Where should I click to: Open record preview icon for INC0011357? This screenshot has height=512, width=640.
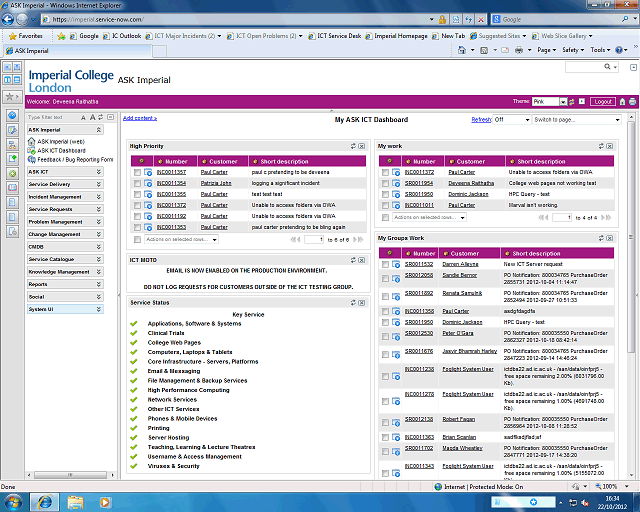tap(147, 172)
